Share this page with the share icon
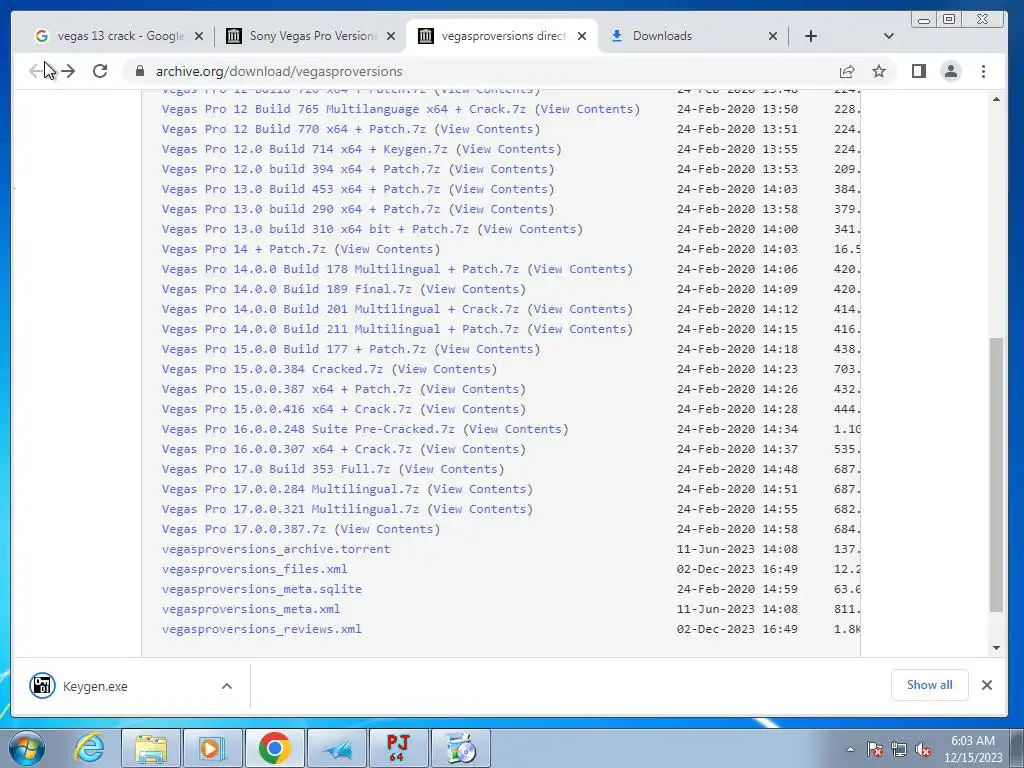 847,71
